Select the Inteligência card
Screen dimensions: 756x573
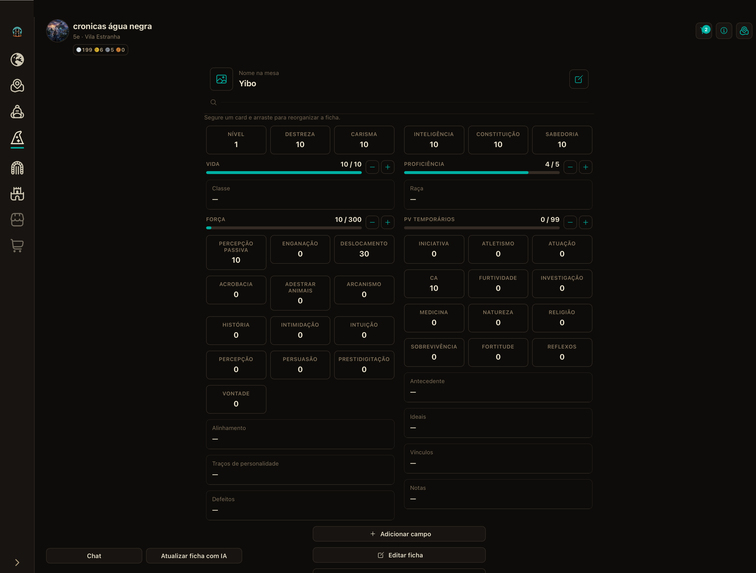tap(434, 140)
